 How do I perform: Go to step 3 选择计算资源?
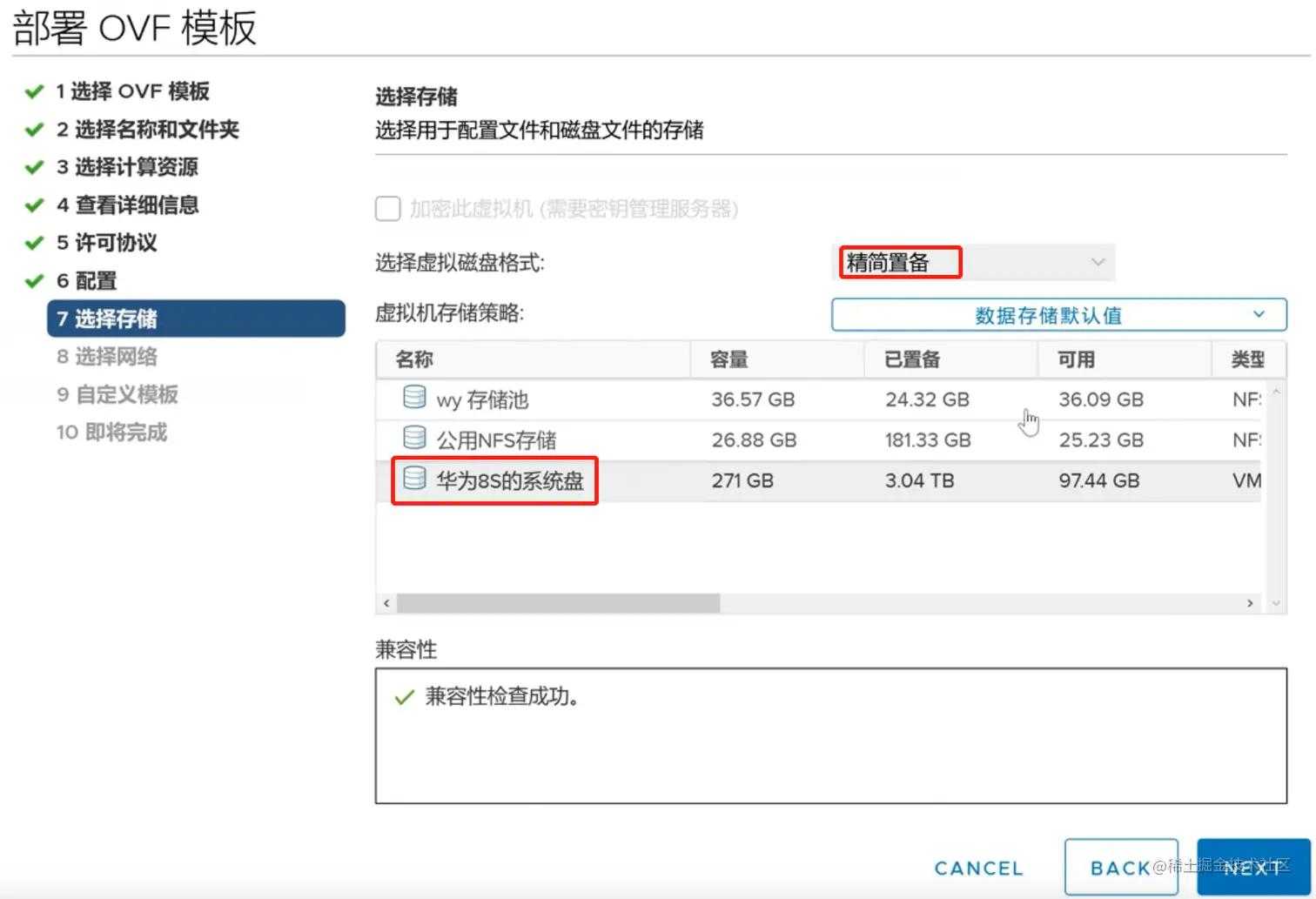[127, 167]
